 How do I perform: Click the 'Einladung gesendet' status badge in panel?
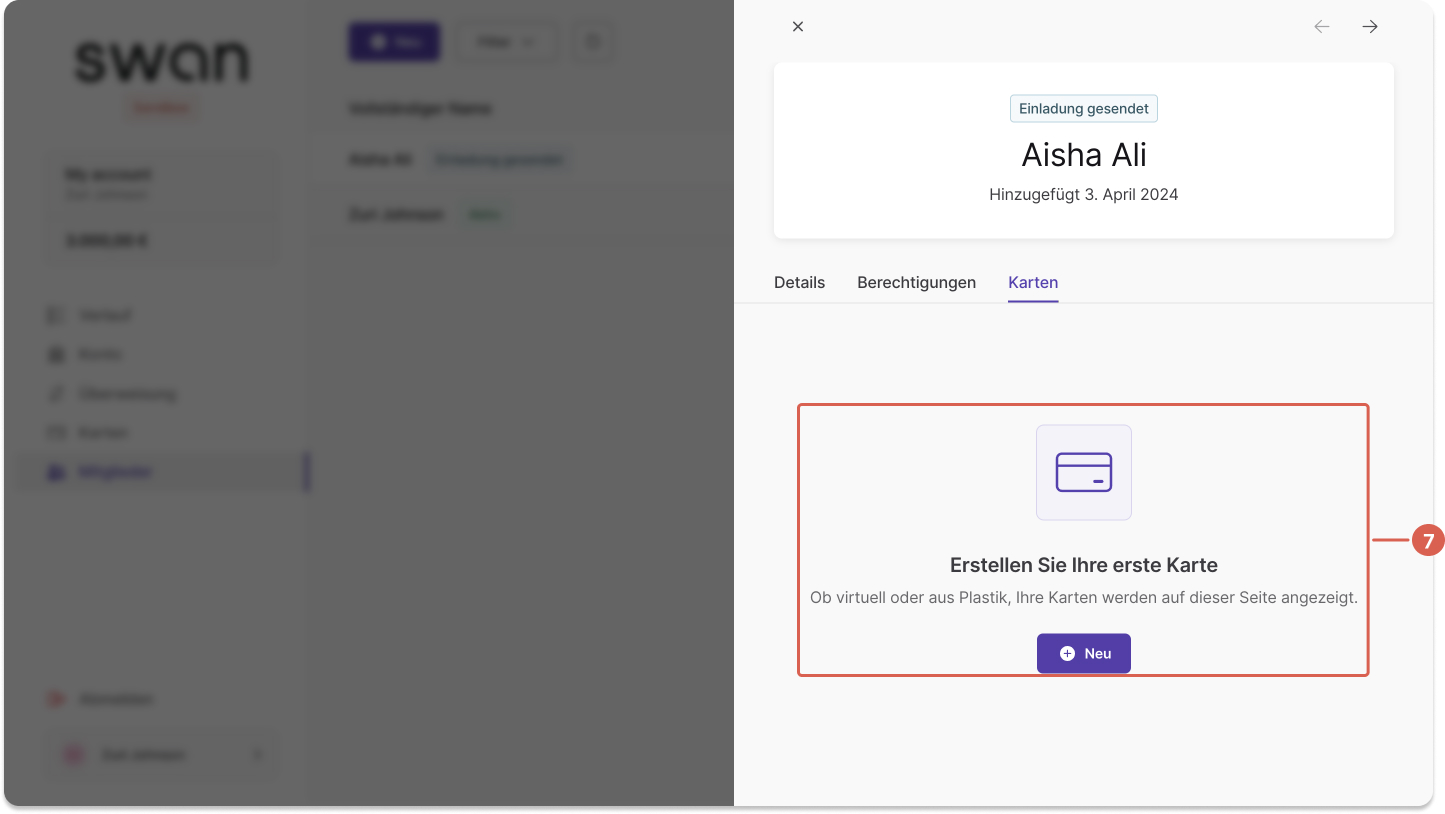[1084, 109]
